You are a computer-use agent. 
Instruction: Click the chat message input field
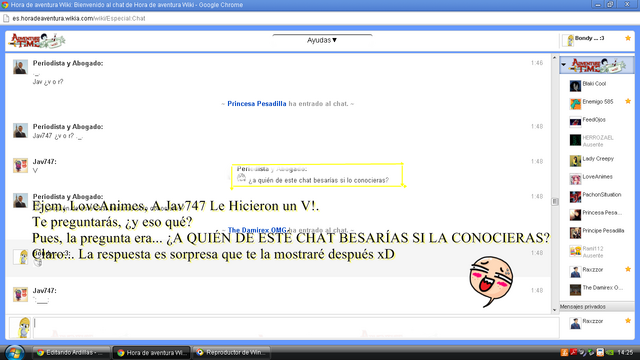coord(296,327)
